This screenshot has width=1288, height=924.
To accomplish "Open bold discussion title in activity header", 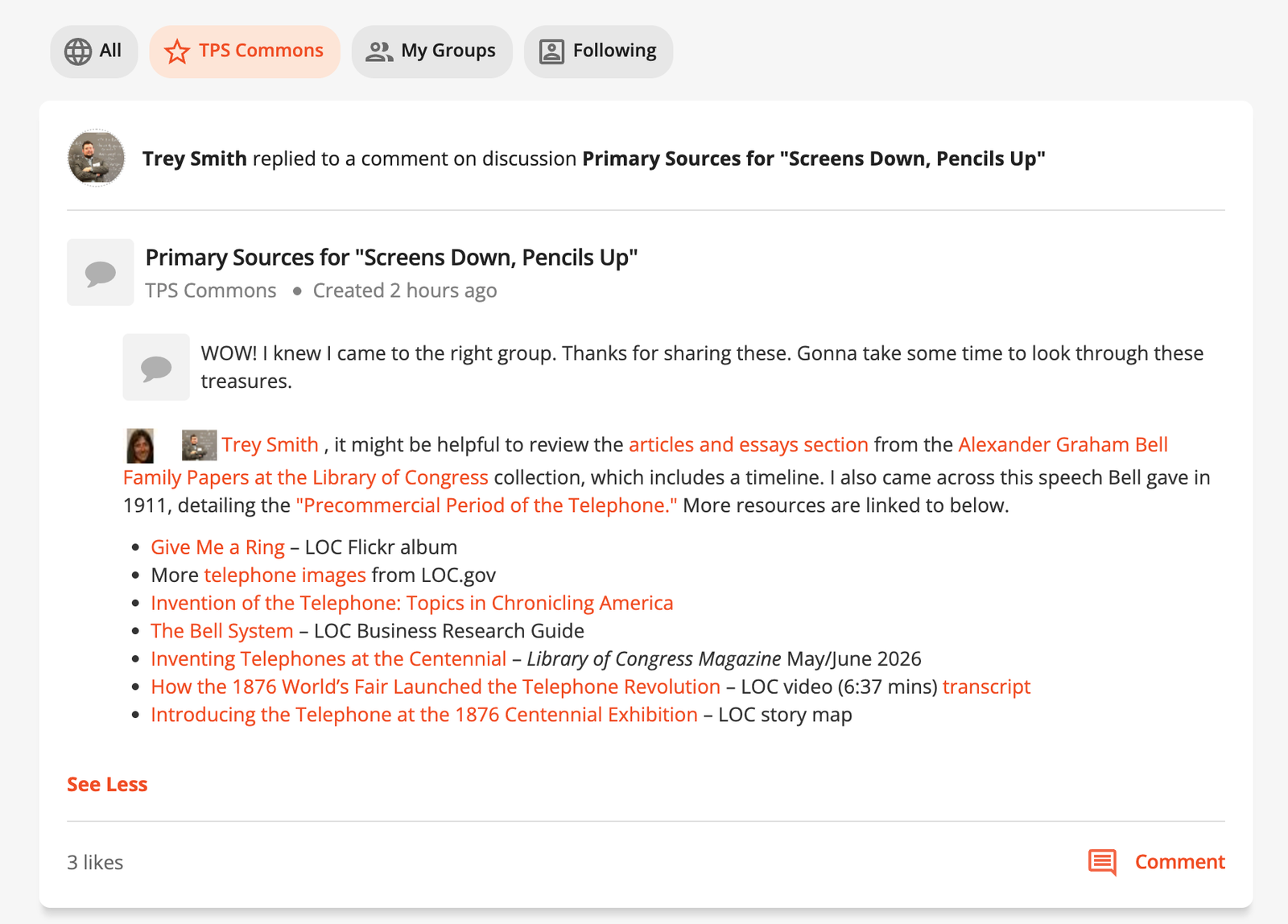I will [x=814, y=159].
